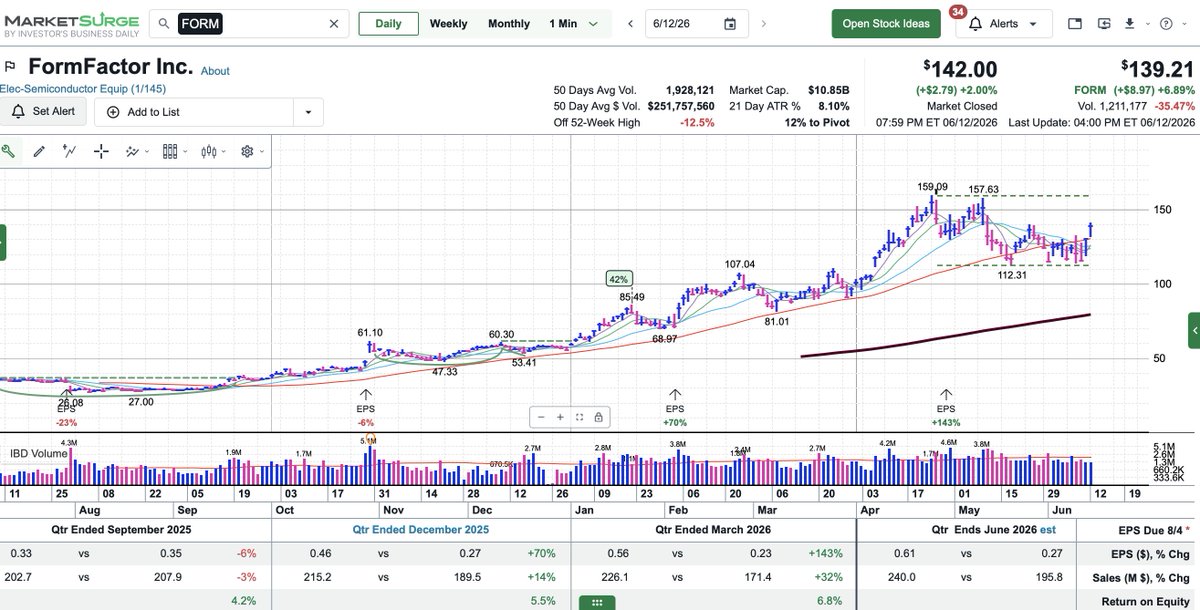
Task: Go to previous date with left arrow
Action: pos(630,23)
